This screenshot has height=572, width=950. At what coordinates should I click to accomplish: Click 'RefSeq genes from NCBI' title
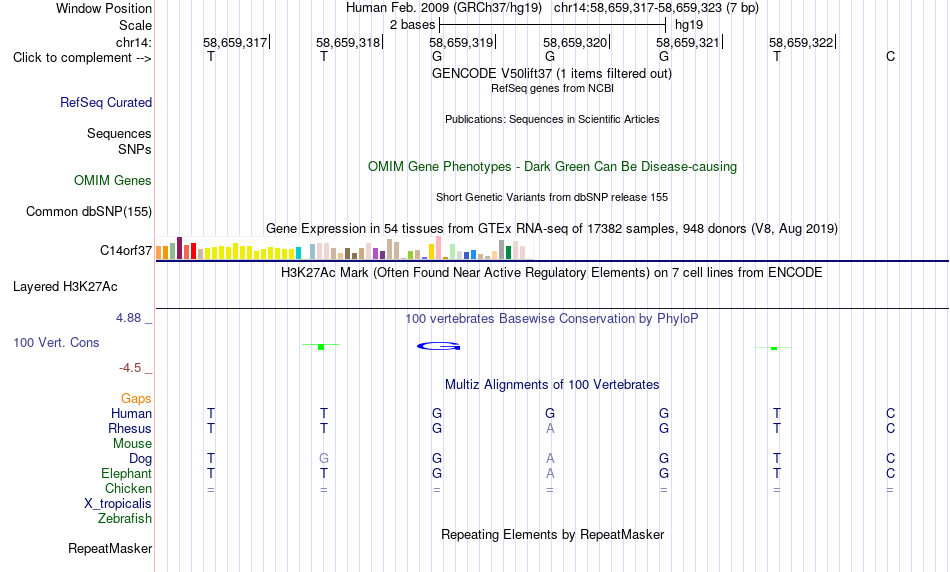553,88
